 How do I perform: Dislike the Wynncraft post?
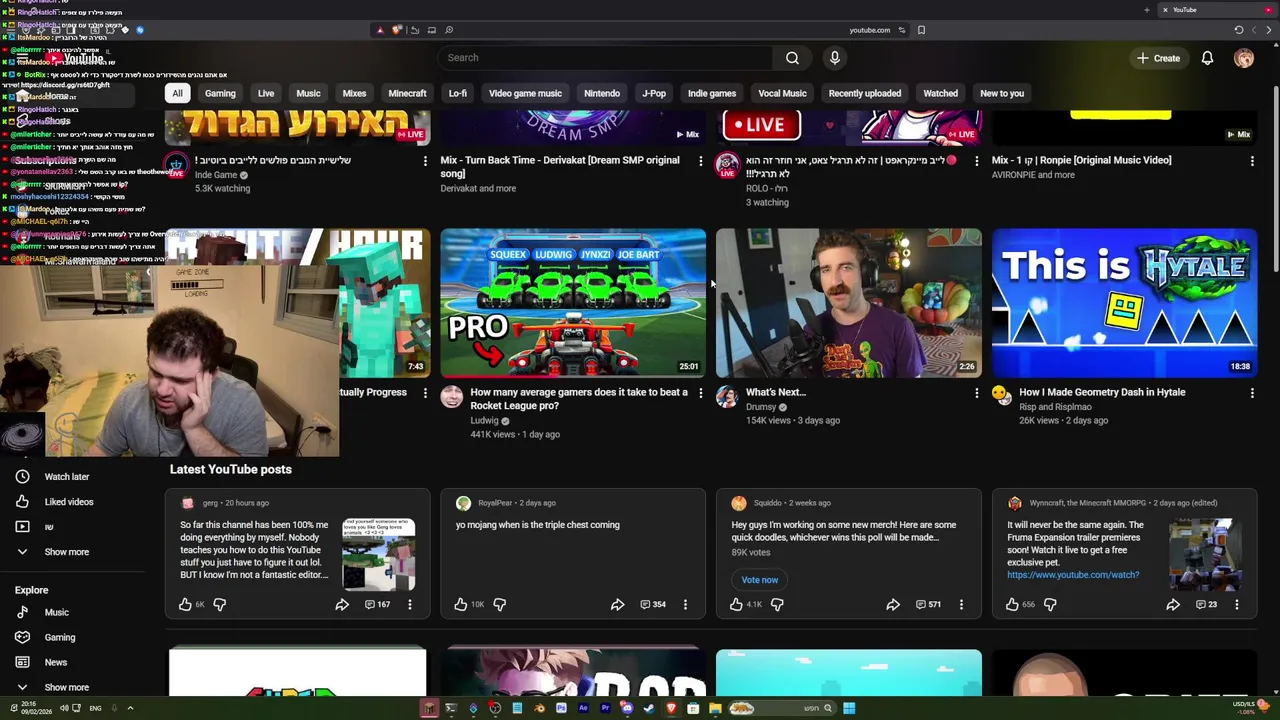click(x=1050, y=604)
